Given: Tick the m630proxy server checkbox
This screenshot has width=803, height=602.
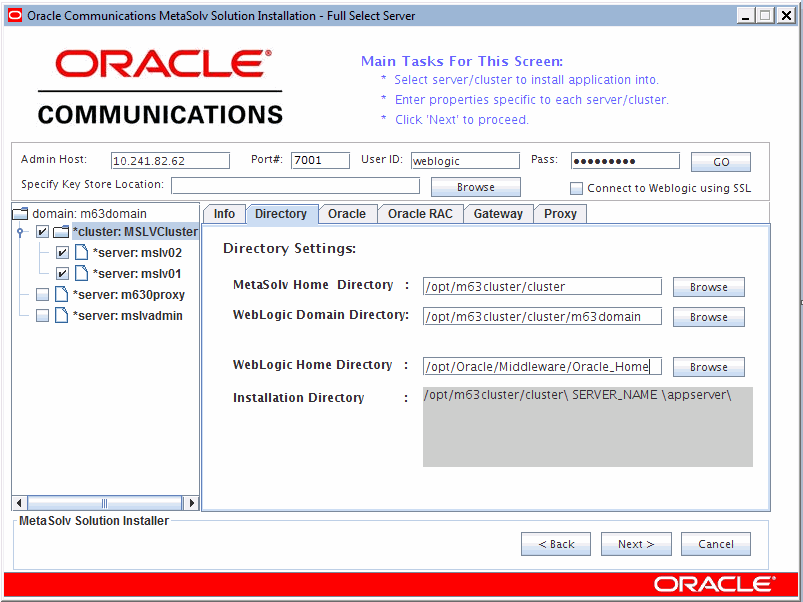Looking at the screenshot, I should [43, 294].
